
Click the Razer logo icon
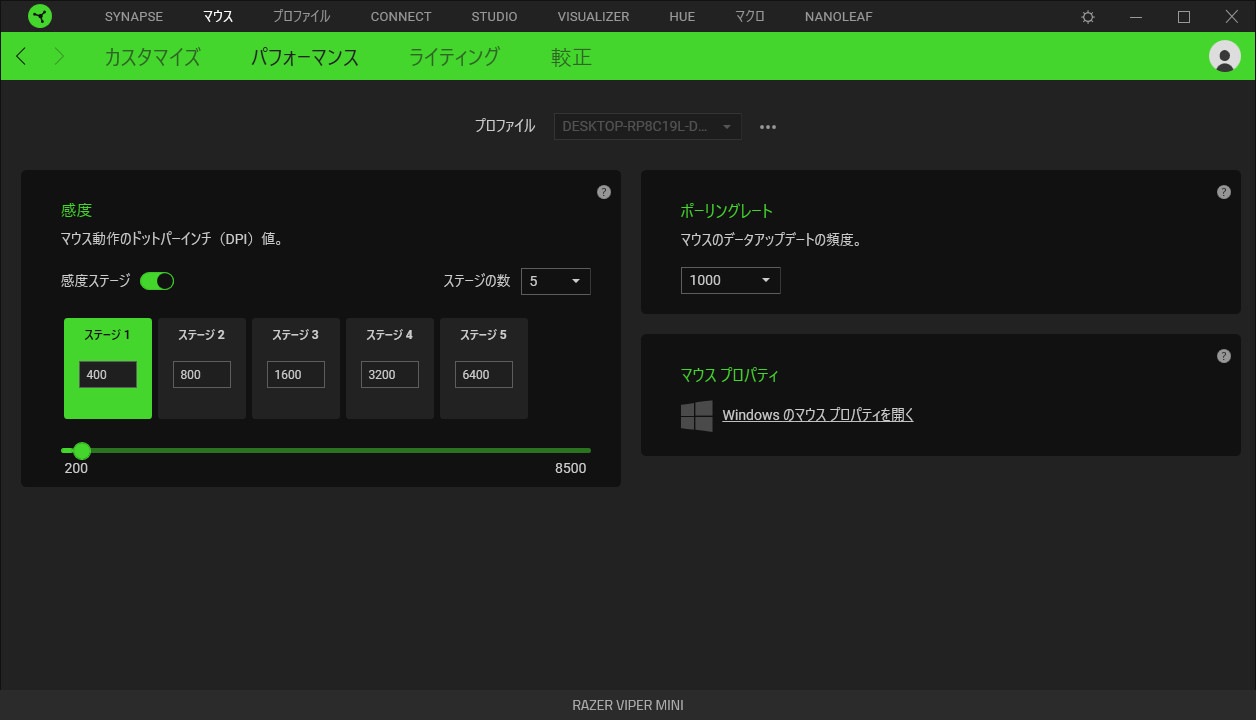(40, 16)
